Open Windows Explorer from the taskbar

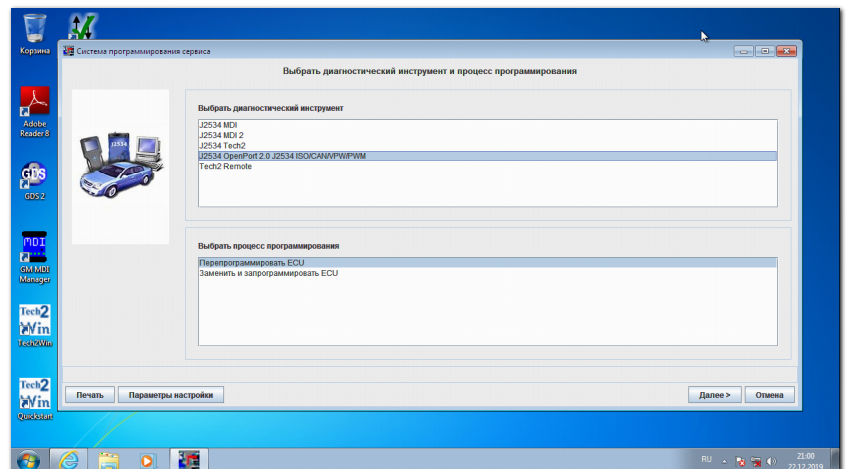pos(108,460)
